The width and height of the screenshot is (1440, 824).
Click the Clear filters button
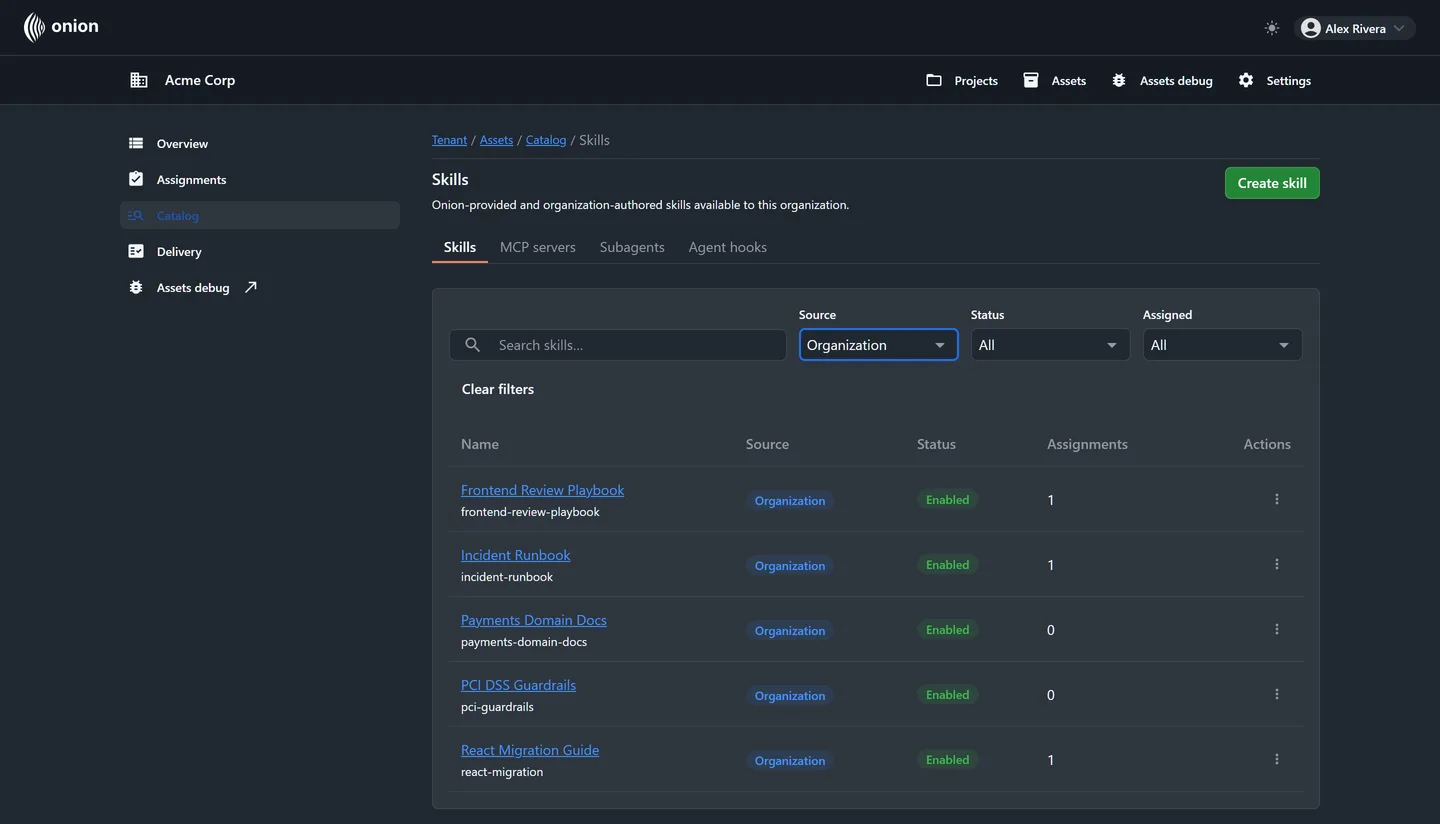(x=498, y=389)
